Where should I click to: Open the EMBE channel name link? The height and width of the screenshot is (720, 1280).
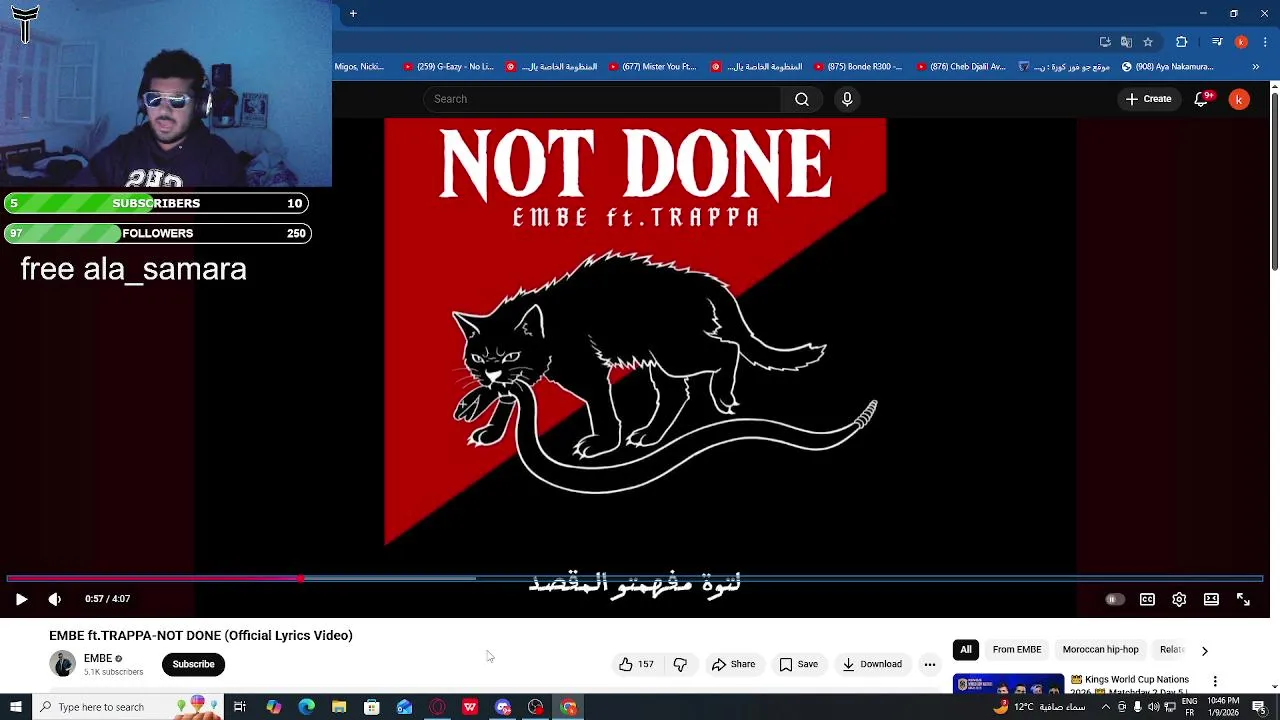[x=98, y=658]
